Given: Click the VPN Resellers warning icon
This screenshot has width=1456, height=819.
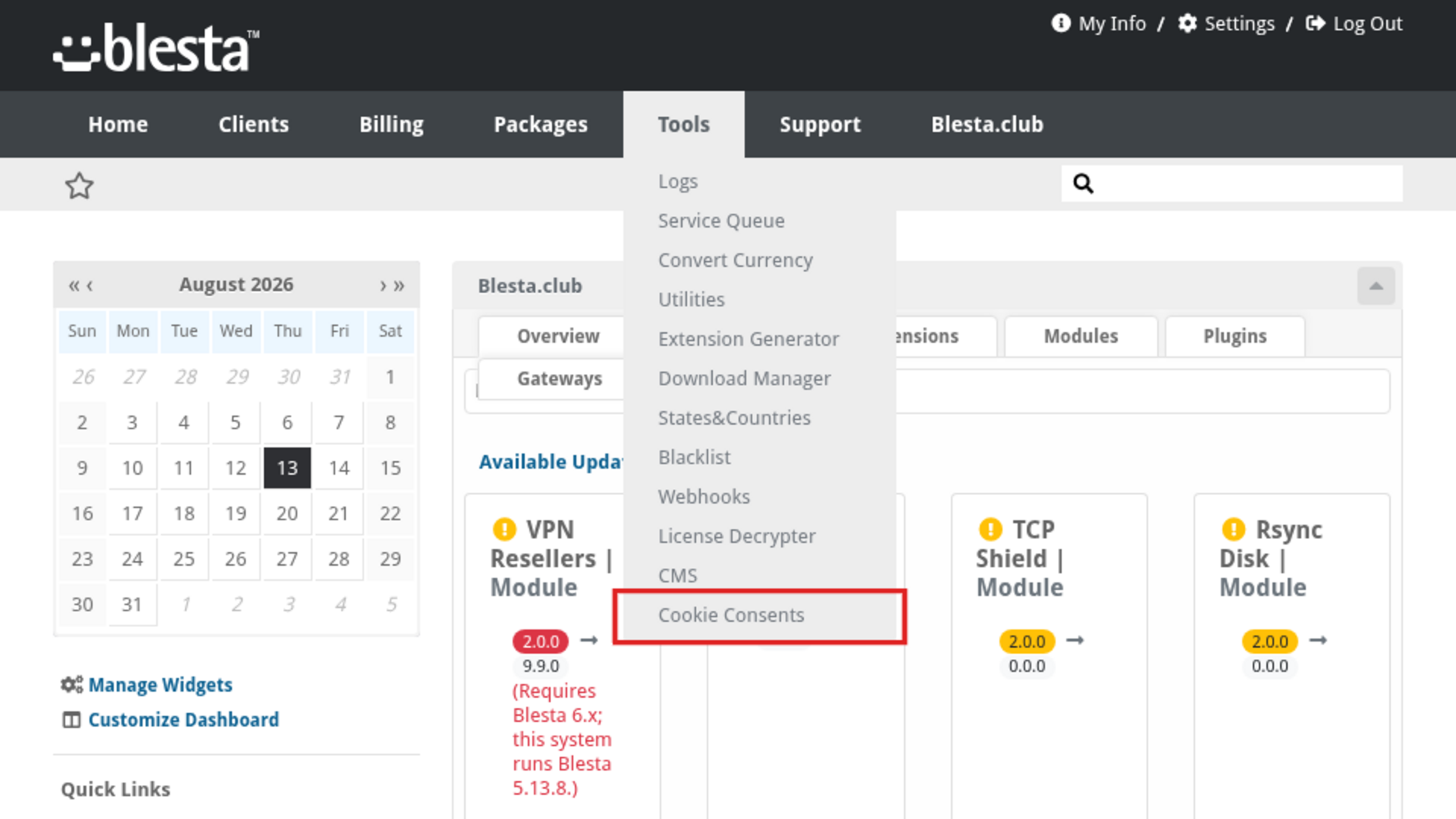Looking at the screenshot, I should 504,529.
